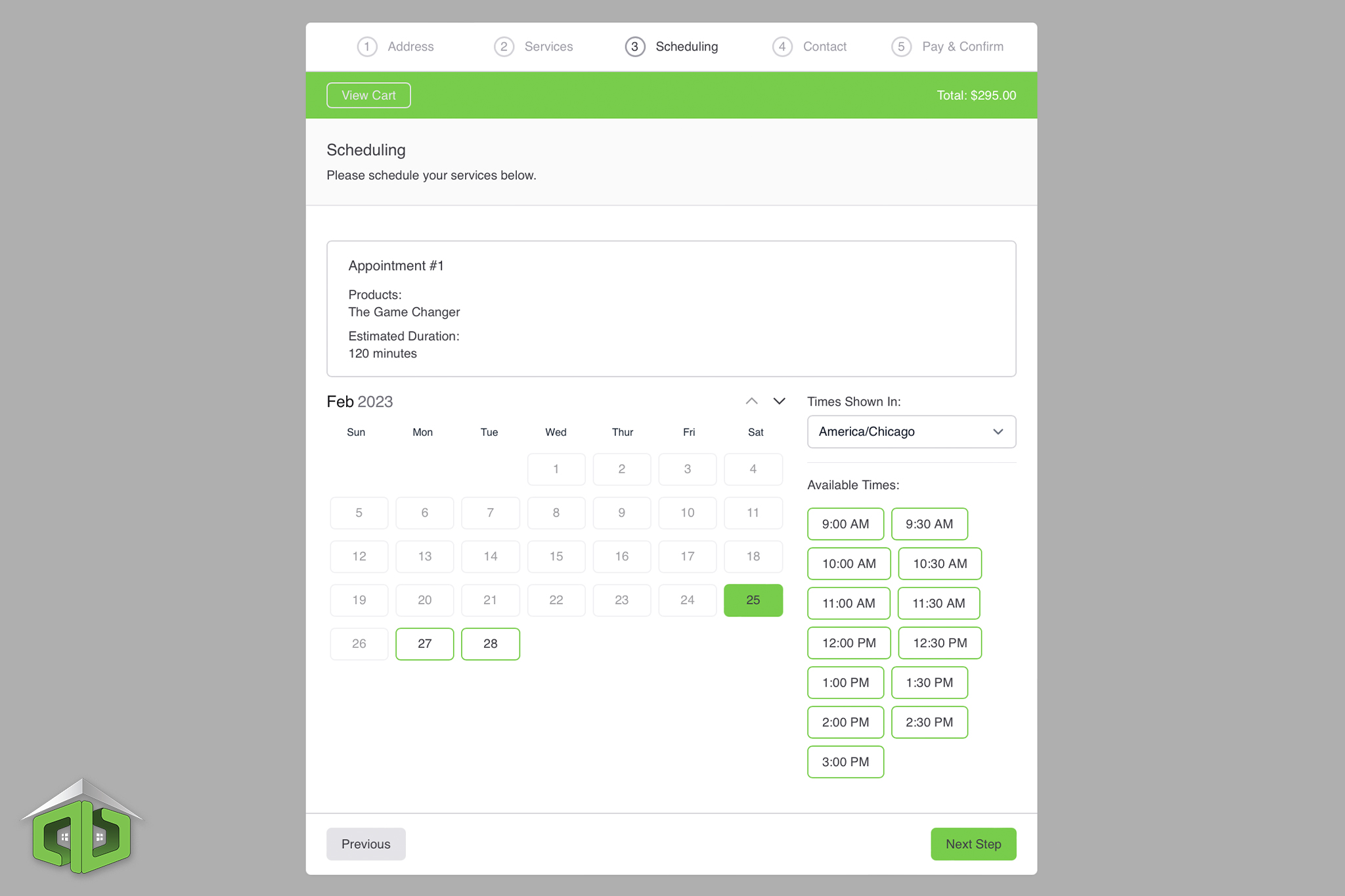Select the 3:00 PM time slot
This screenshot has height=896, width=1345.
point(845,762)
